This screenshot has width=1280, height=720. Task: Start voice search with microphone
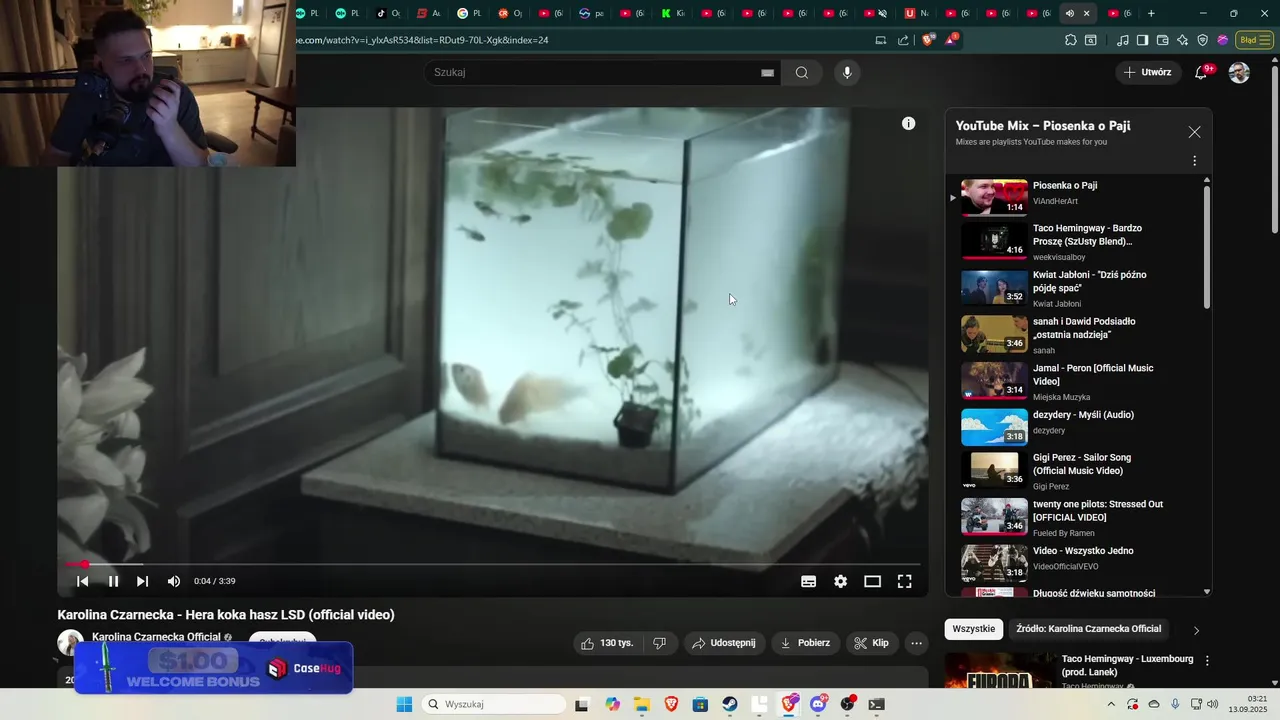(847, 72)
